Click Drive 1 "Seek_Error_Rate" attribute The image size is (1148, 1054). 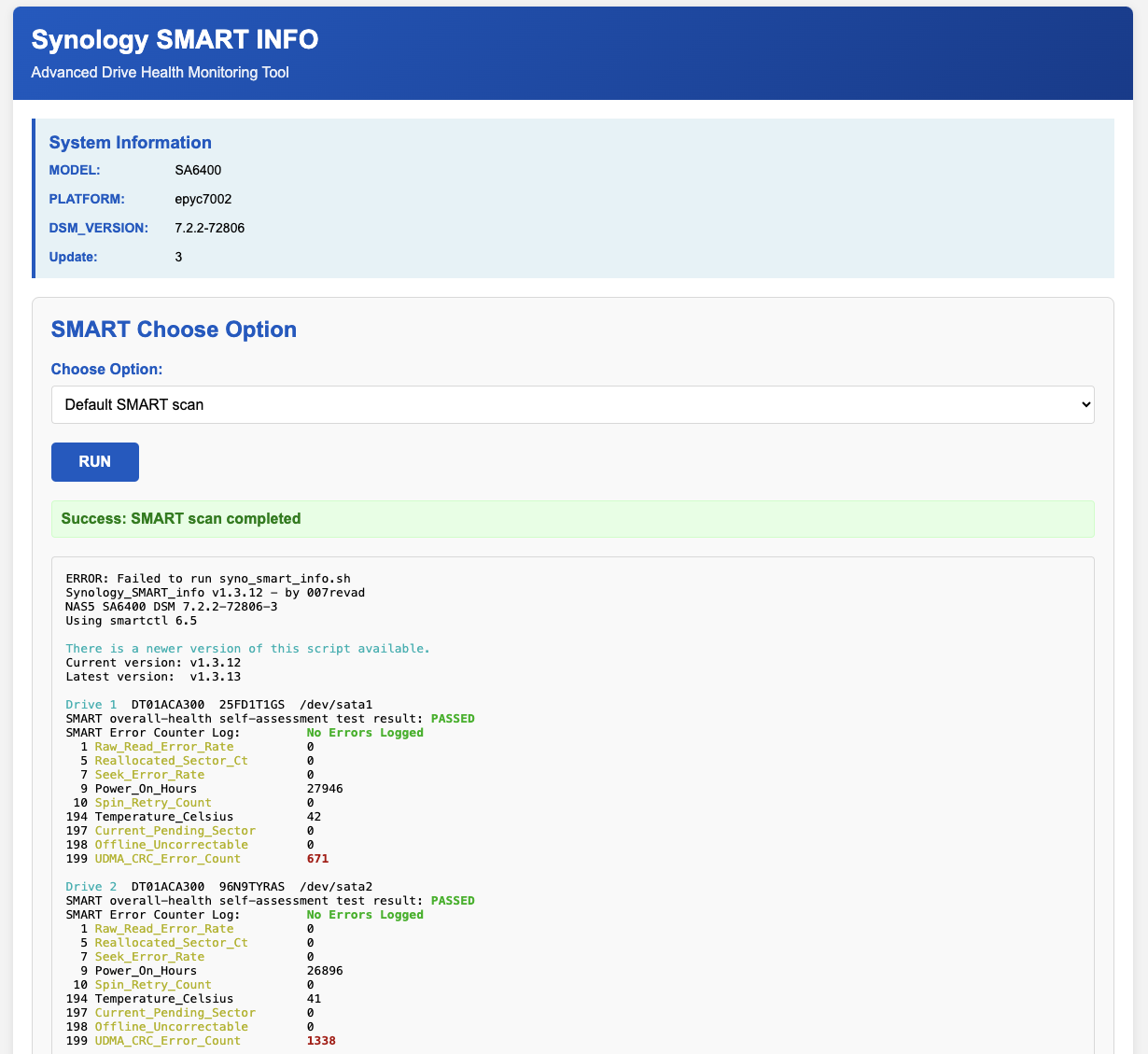(149, 775)
